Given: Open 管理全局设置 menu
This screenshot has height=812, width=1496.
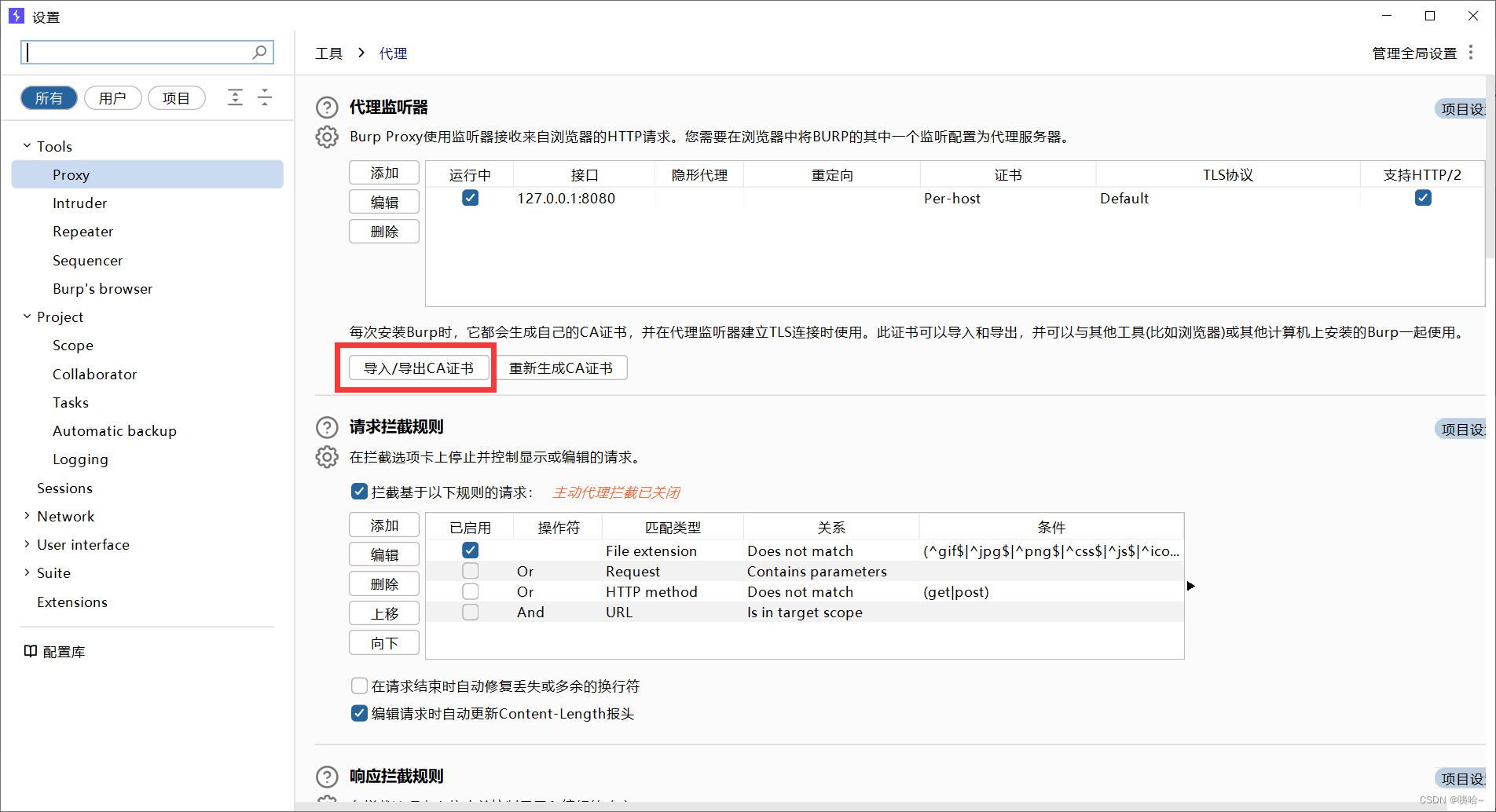Looking at the screenshot, I should (1414, 53).
